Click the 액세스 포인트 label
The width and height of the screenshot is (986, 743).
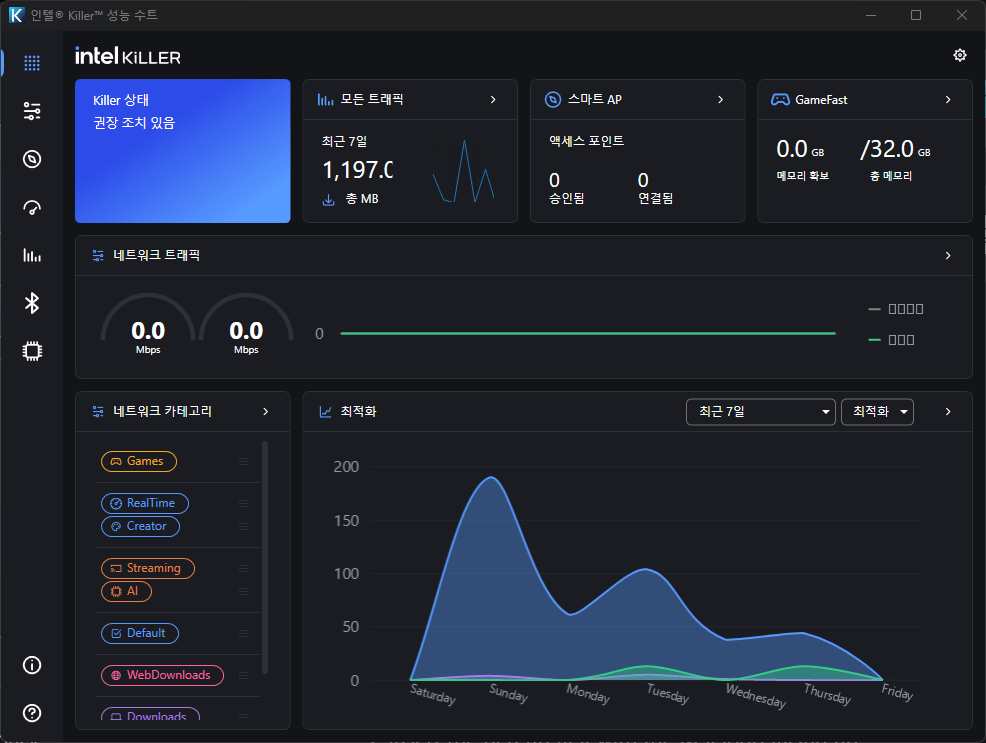[x=586, y=141]
